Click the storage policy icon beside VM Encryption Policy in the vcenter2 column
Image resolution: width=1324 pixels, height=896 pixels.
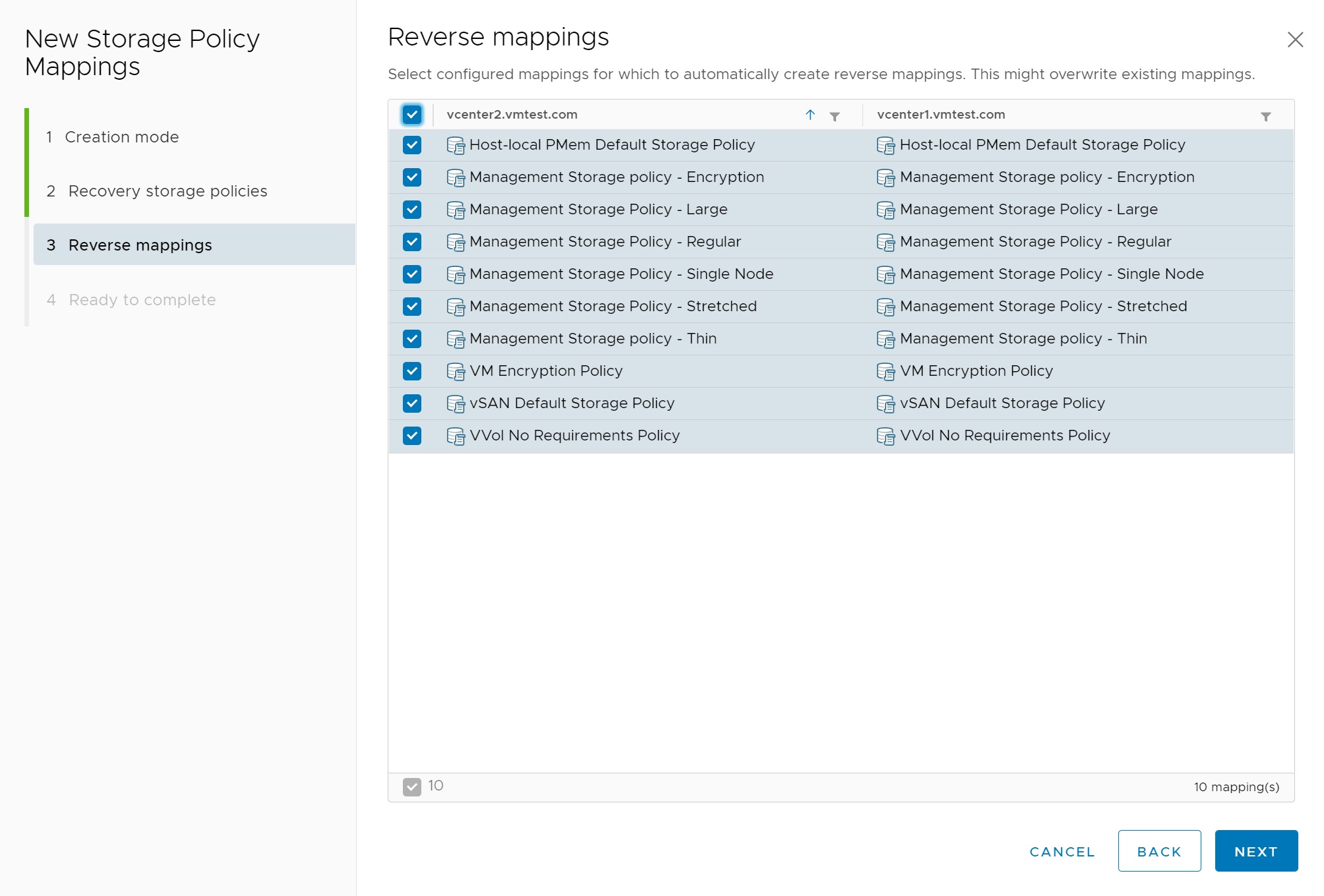456,372
